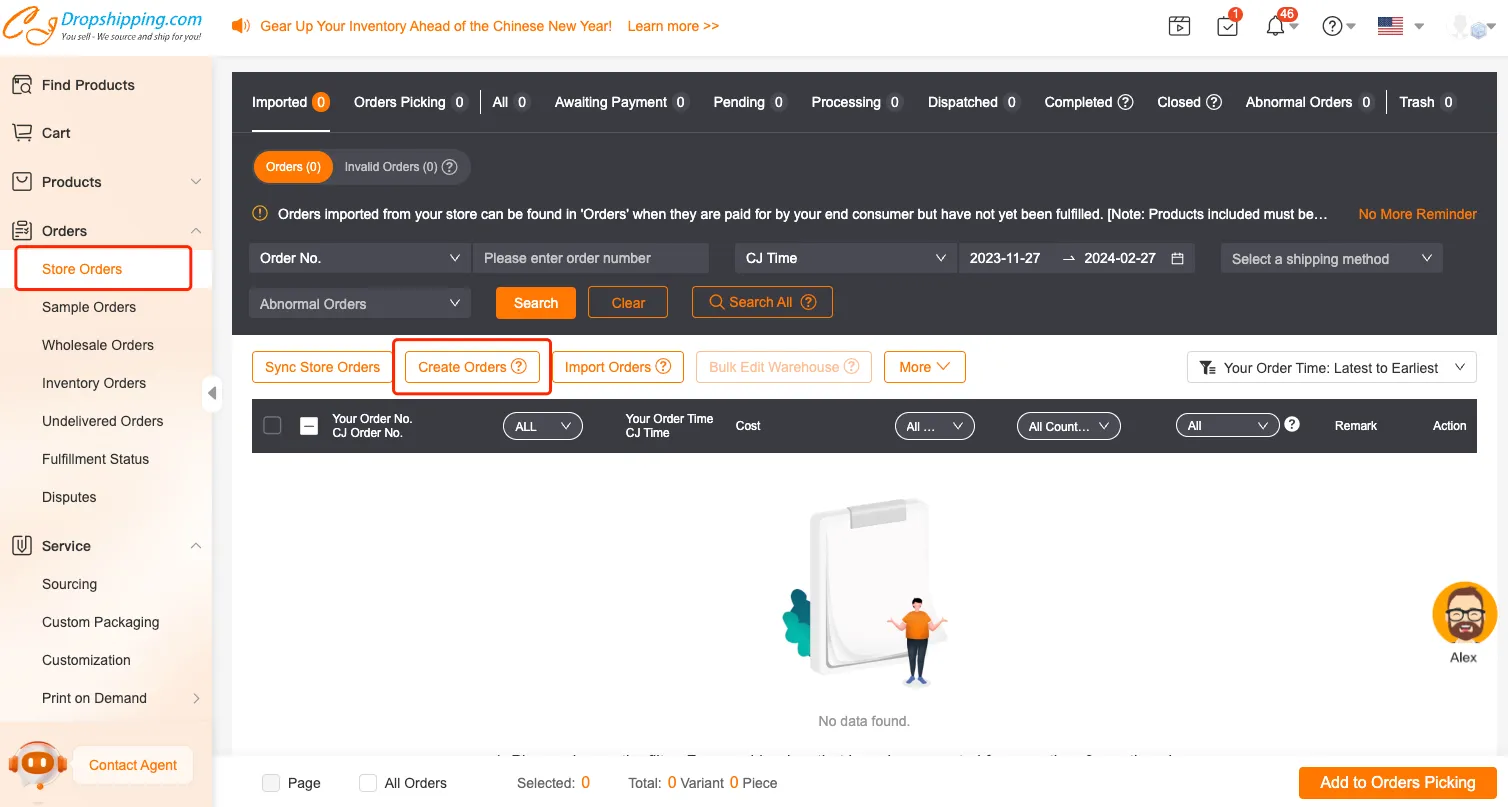Open the notifications bell icon
The width and height of the screenshot is (1508, 807).
[x=1275, y=27]
